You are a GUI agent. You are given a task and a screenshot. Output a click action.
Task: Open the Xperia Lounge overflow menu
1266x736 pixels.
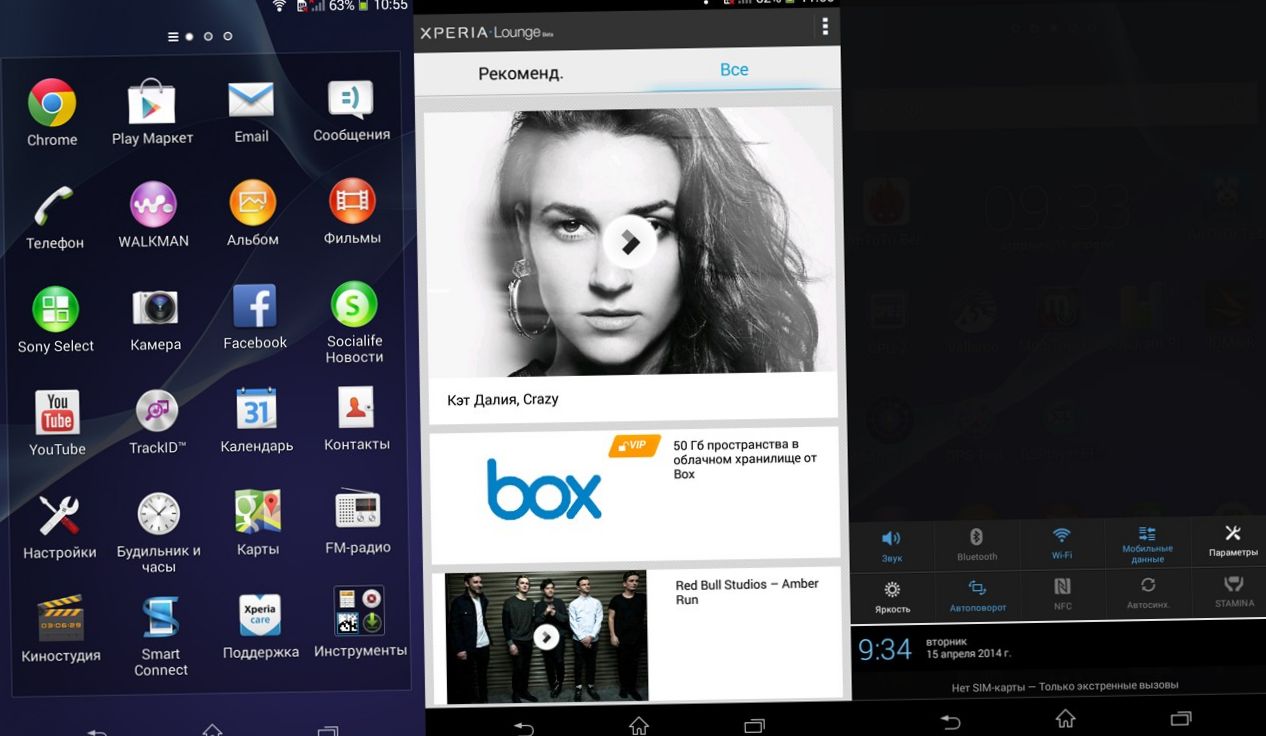[825, 27]
